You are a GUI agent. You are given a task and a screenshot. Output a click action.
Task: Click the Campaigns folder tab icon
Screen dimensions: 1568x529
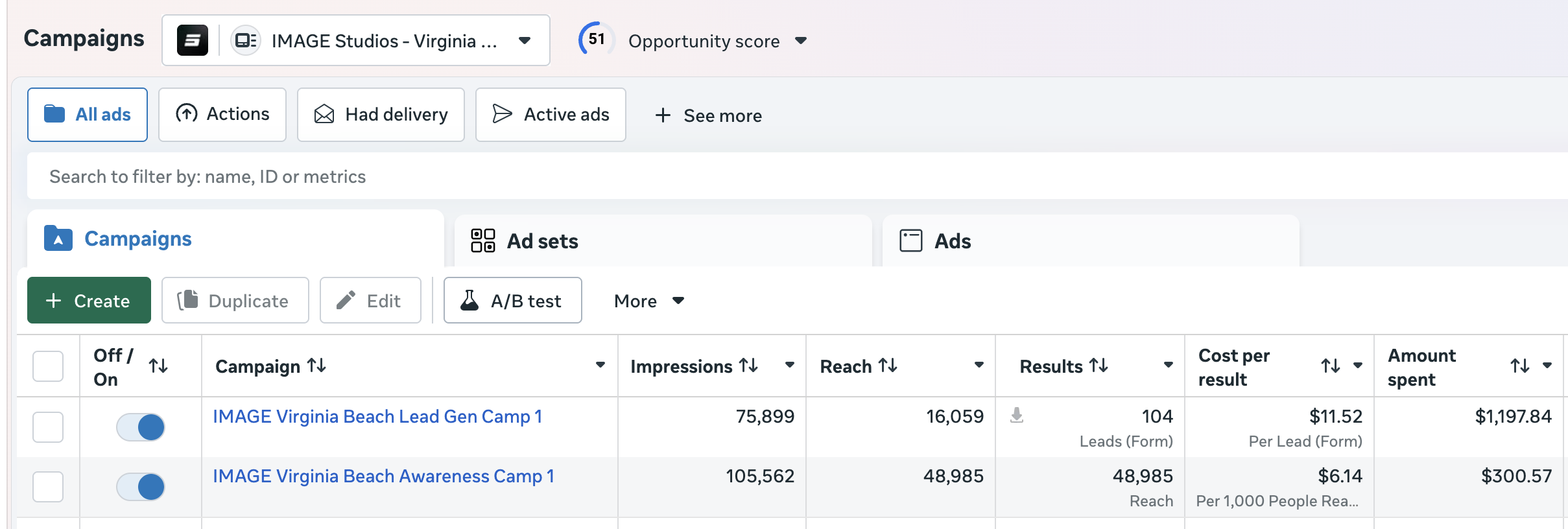pyautogui.click(x=58, y=239)
